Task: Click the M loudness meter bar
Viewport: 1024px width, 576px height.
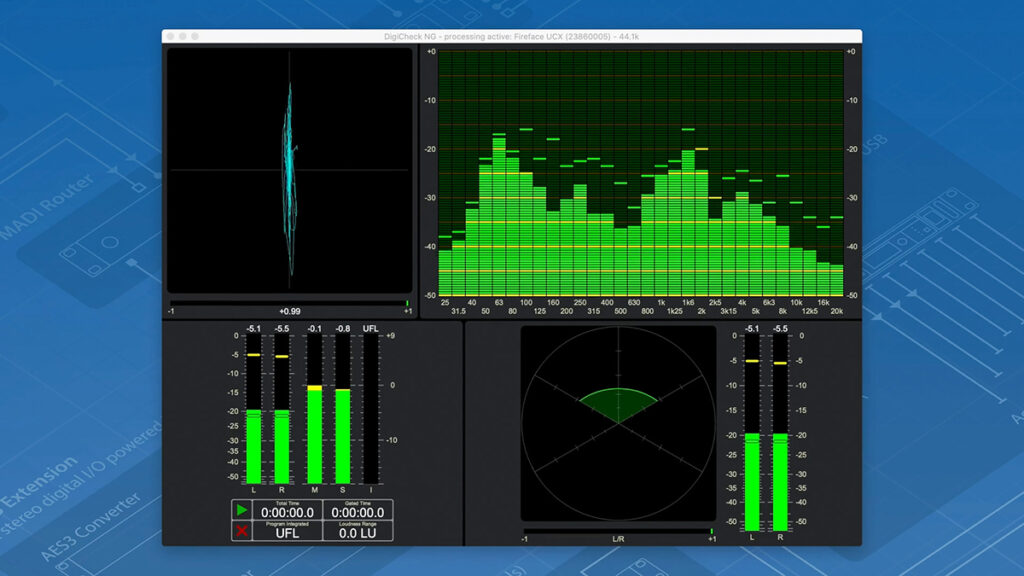Action: (314, 435)
